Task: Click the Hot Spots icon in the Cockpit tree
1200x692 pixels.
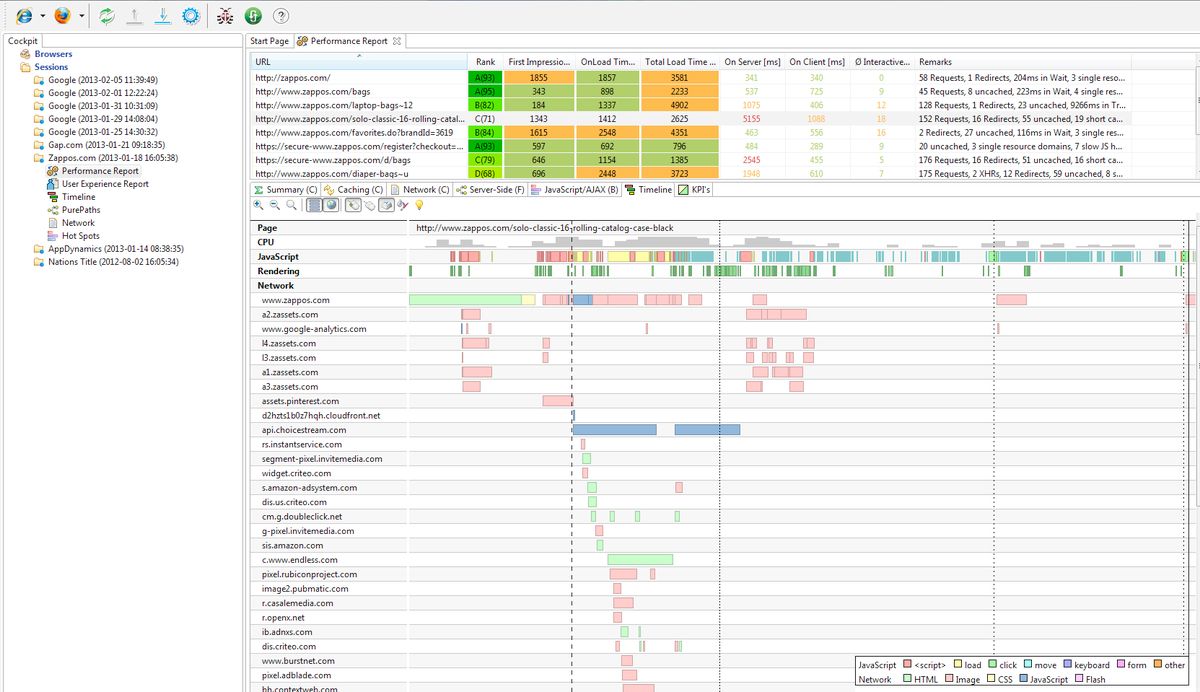Action: [53, 236]
